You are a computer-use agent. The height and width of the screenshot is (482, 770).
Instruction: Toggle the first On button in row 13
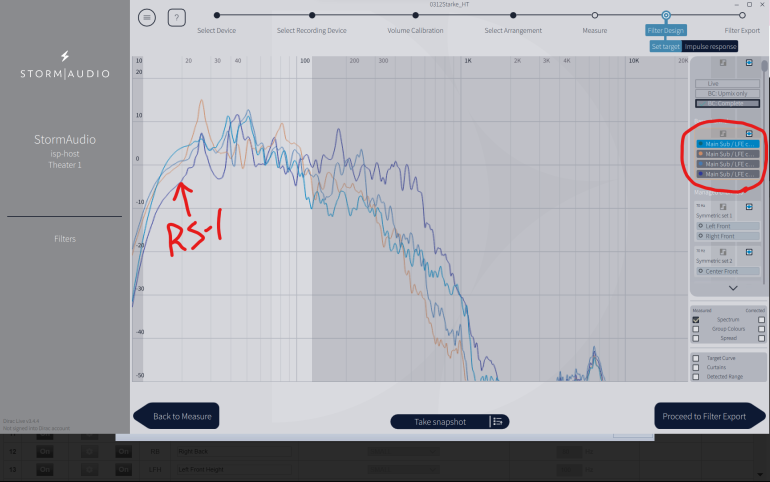[45, 470]
